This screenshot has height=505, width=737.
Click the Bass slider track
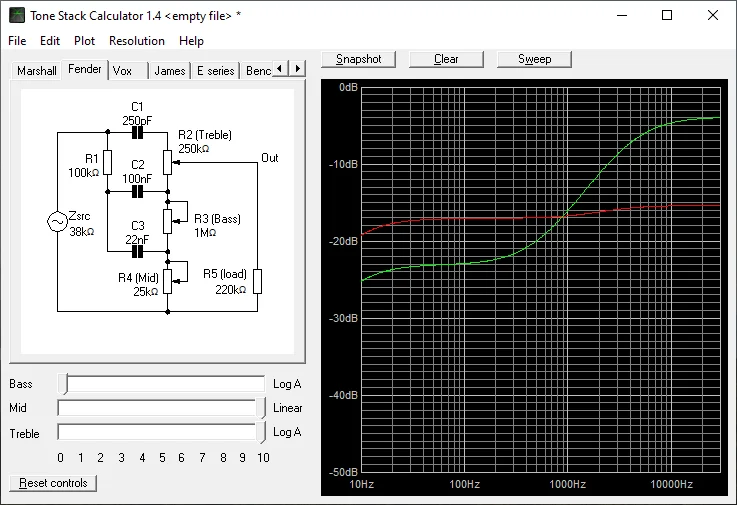[x=165, y=384]
